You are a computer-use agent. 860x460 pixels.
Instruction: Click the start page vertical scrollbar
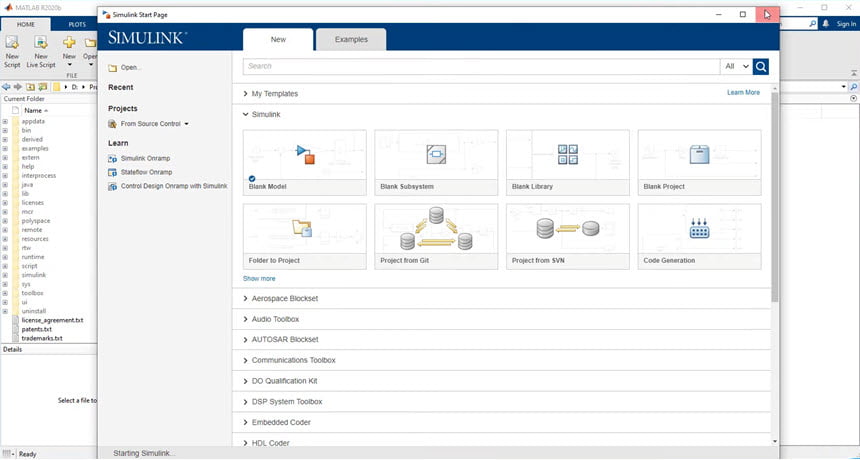click(774, 197)
